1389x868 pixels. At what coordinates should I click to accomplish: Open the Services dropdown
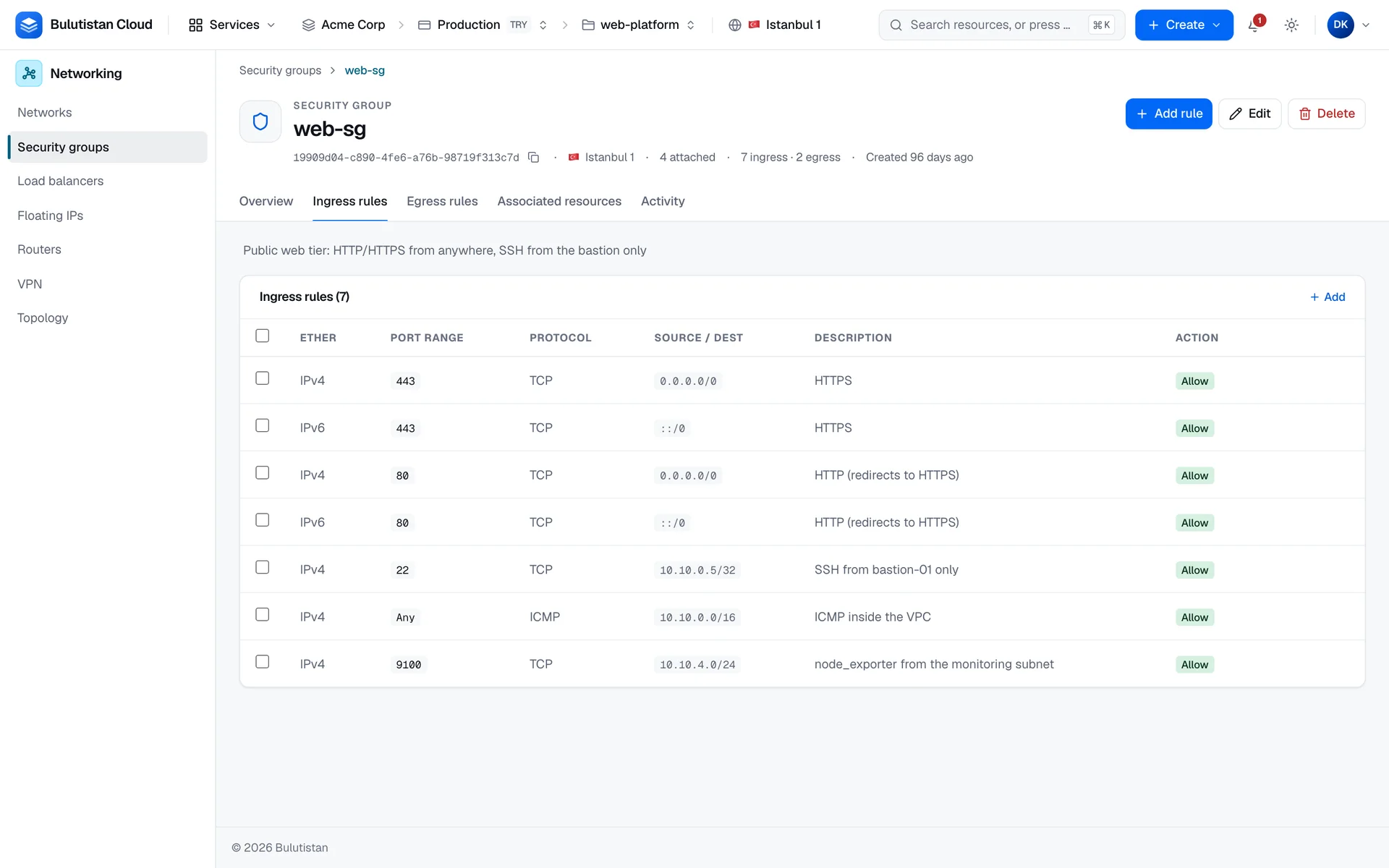[x=232, y=25]
